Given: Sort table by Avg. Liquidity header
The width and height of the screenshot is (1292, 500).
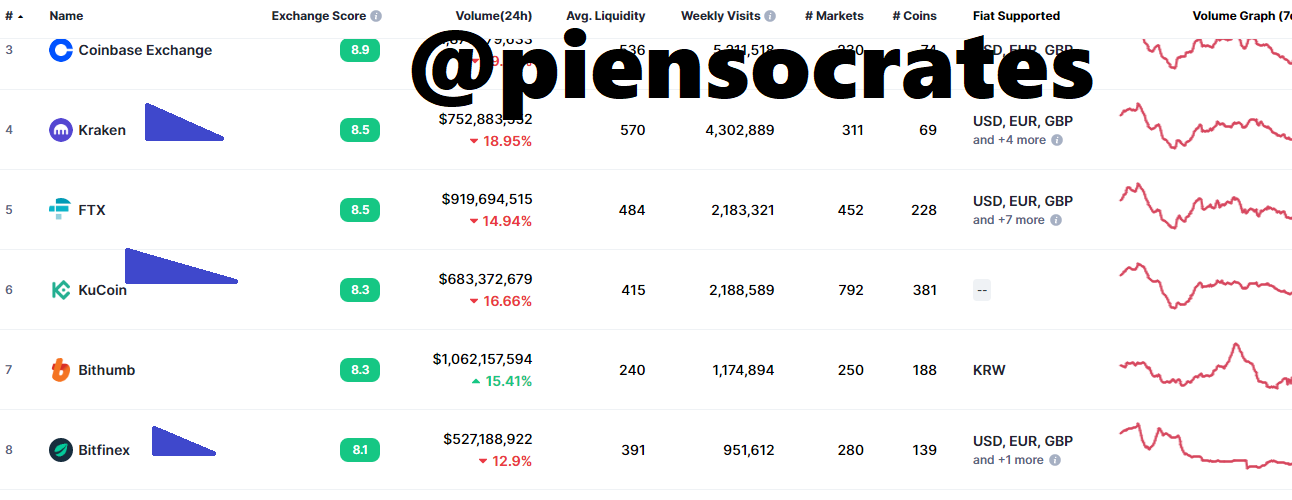Looking at the screenshot, I should click(605, 16).
